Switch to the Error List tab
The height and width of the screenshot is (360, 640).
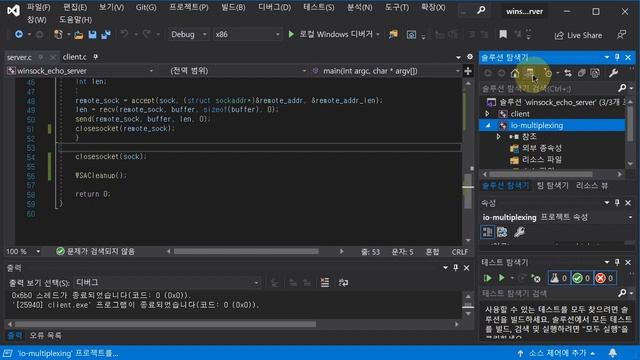click(x=45, y=336)
